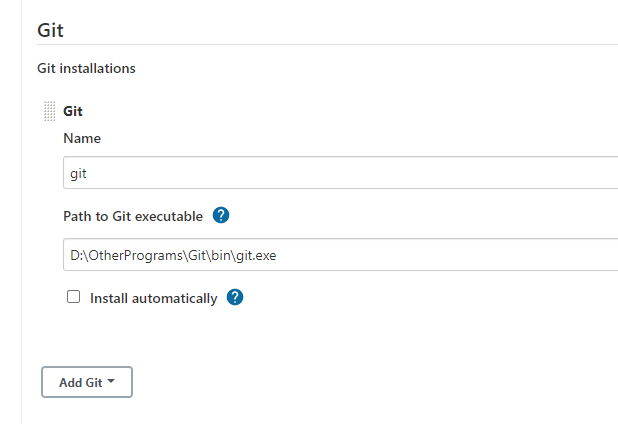Click the Path to Git executable label
Viewport: 618px width, 424px height.
click(133, 216)
